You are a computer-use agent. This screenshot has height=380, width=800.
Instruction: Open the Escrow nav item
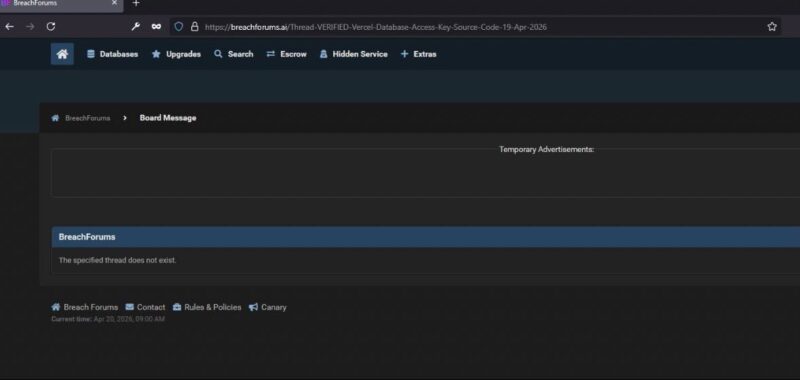coord(286,54)
